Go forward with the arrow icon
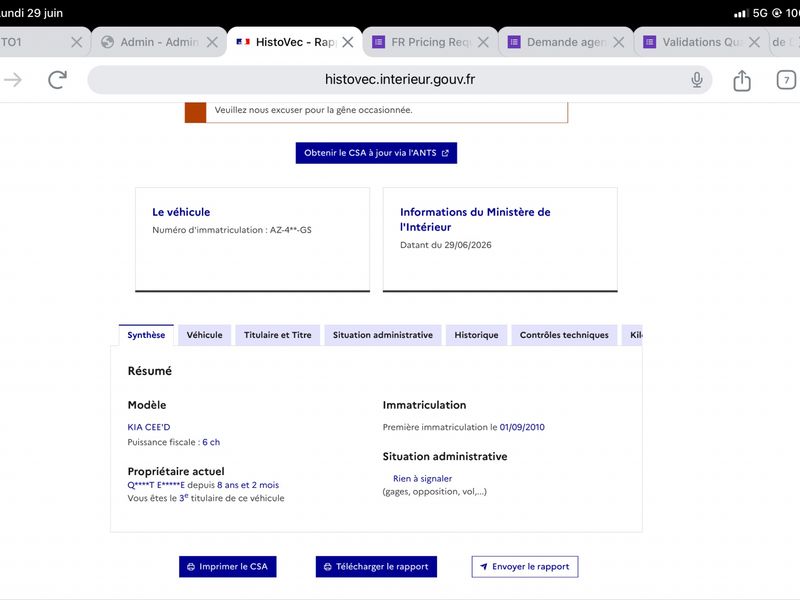This screenshot has height=600, width=800. coord(13,80)
